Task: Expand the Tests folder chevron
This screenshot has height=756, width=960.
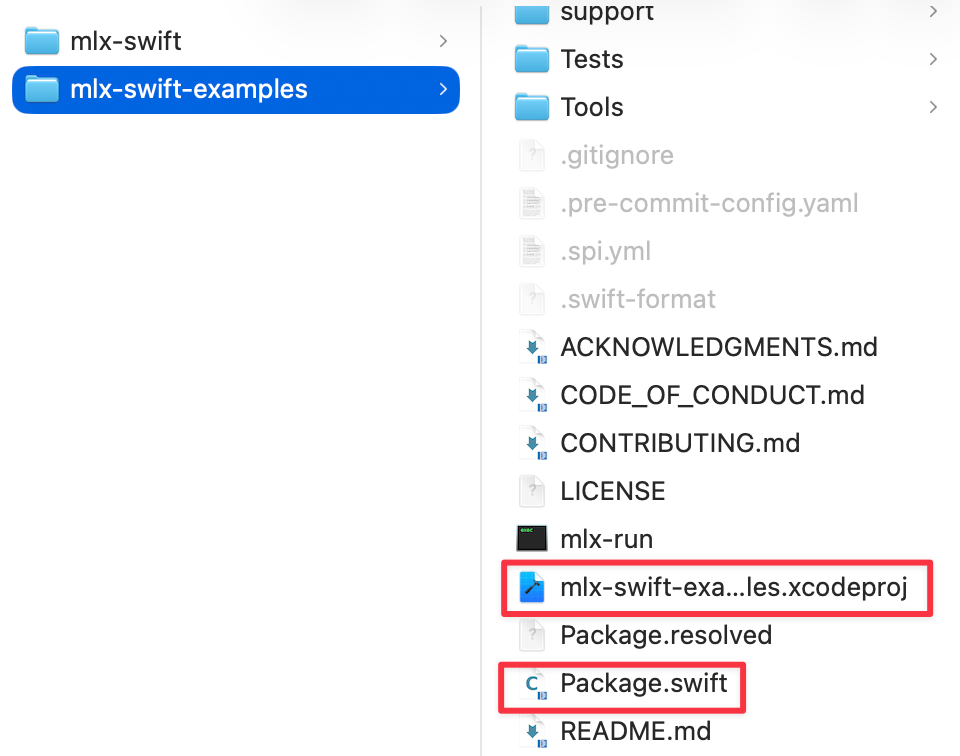Action: 933,59
